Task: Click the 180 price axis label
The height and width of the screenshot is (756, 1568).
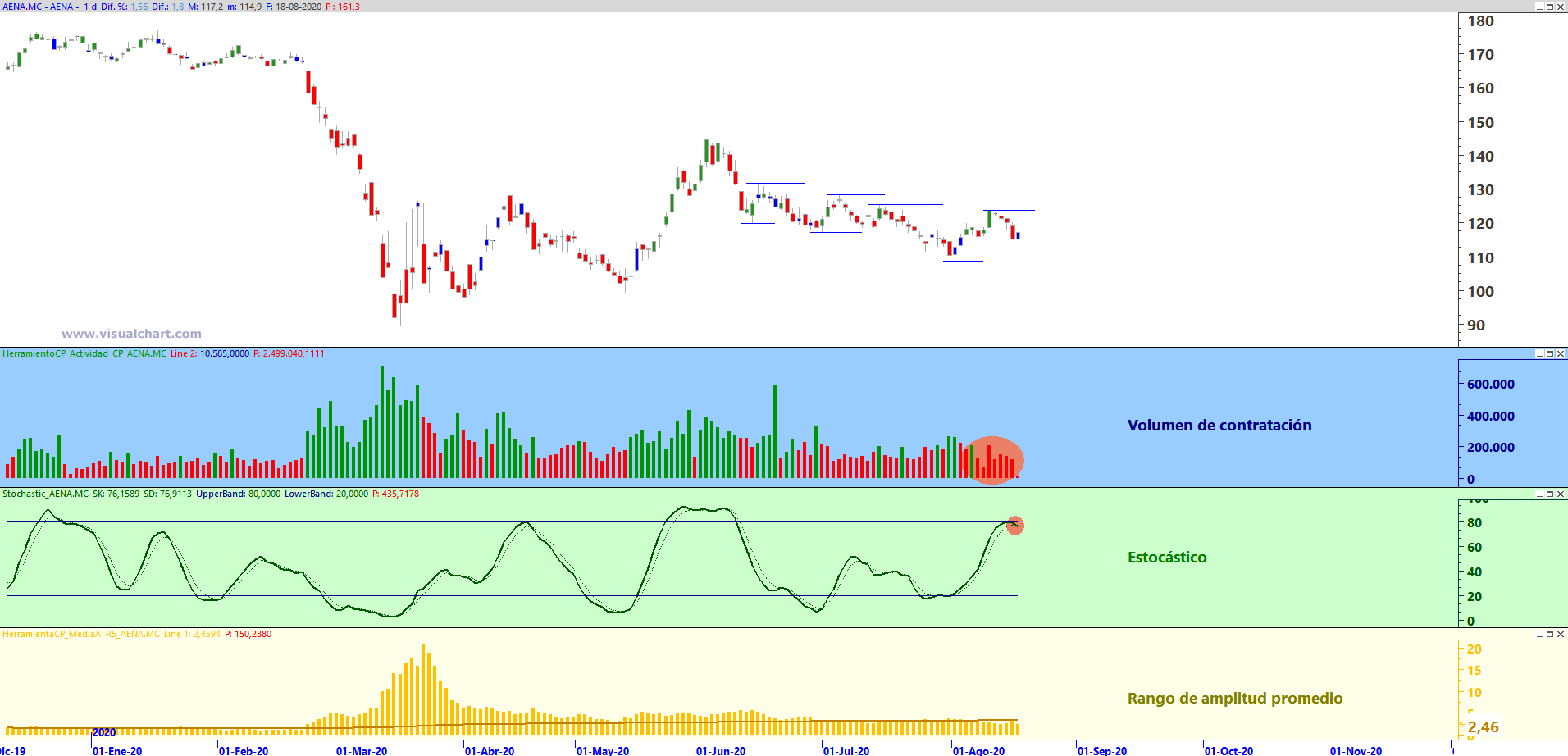Action: pos(1480,21)
